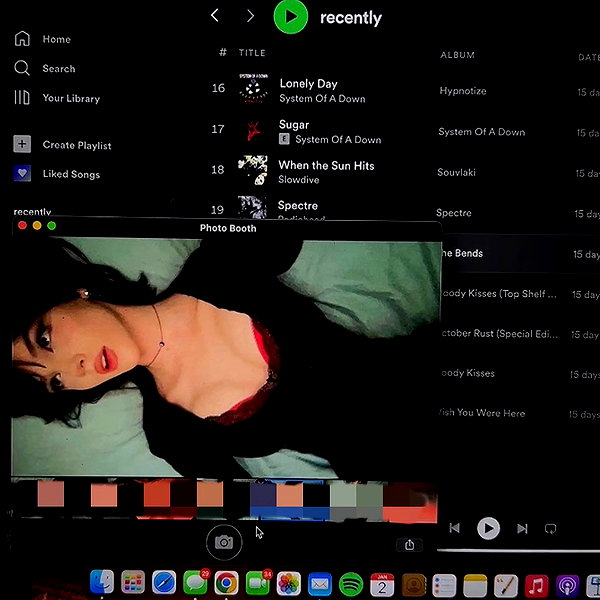The height and width of the screenshot is (600, 600).
Task: Skip to the previous track
Action: click(x=455, y=528)
